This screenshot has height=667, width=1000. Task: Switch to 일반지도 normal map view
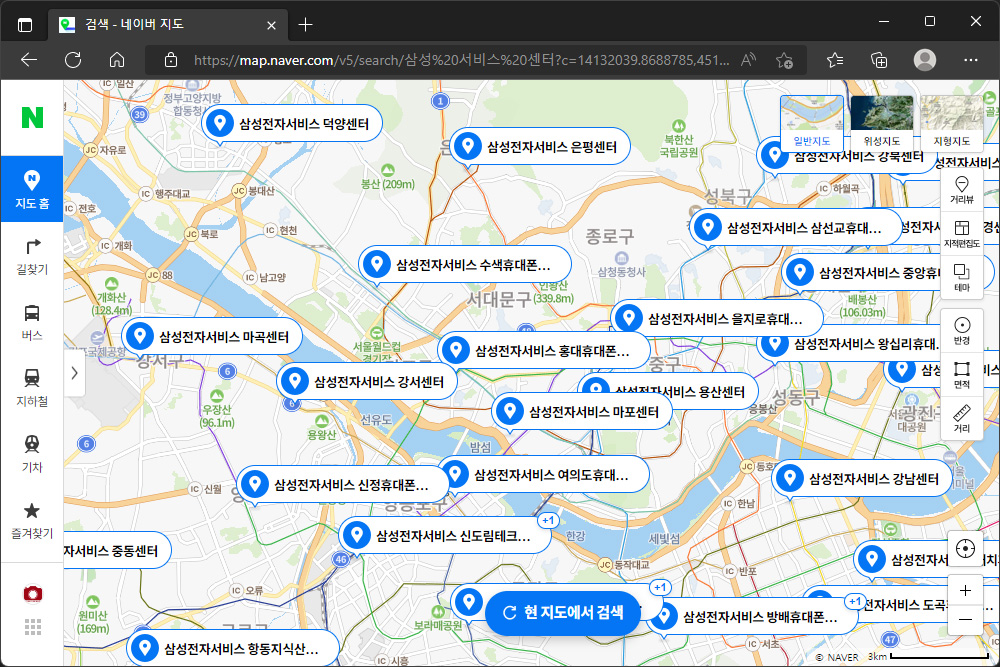tap(811, 123)
